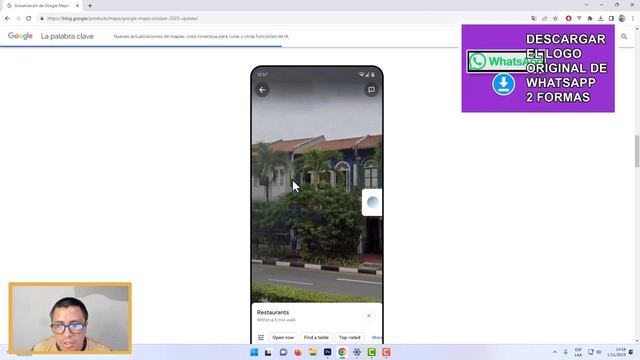The width and height of the screenshot is (640, 360).
Task: Open Photoshop from taskbar
Action: pyautogui.click(x=327, y=352)
